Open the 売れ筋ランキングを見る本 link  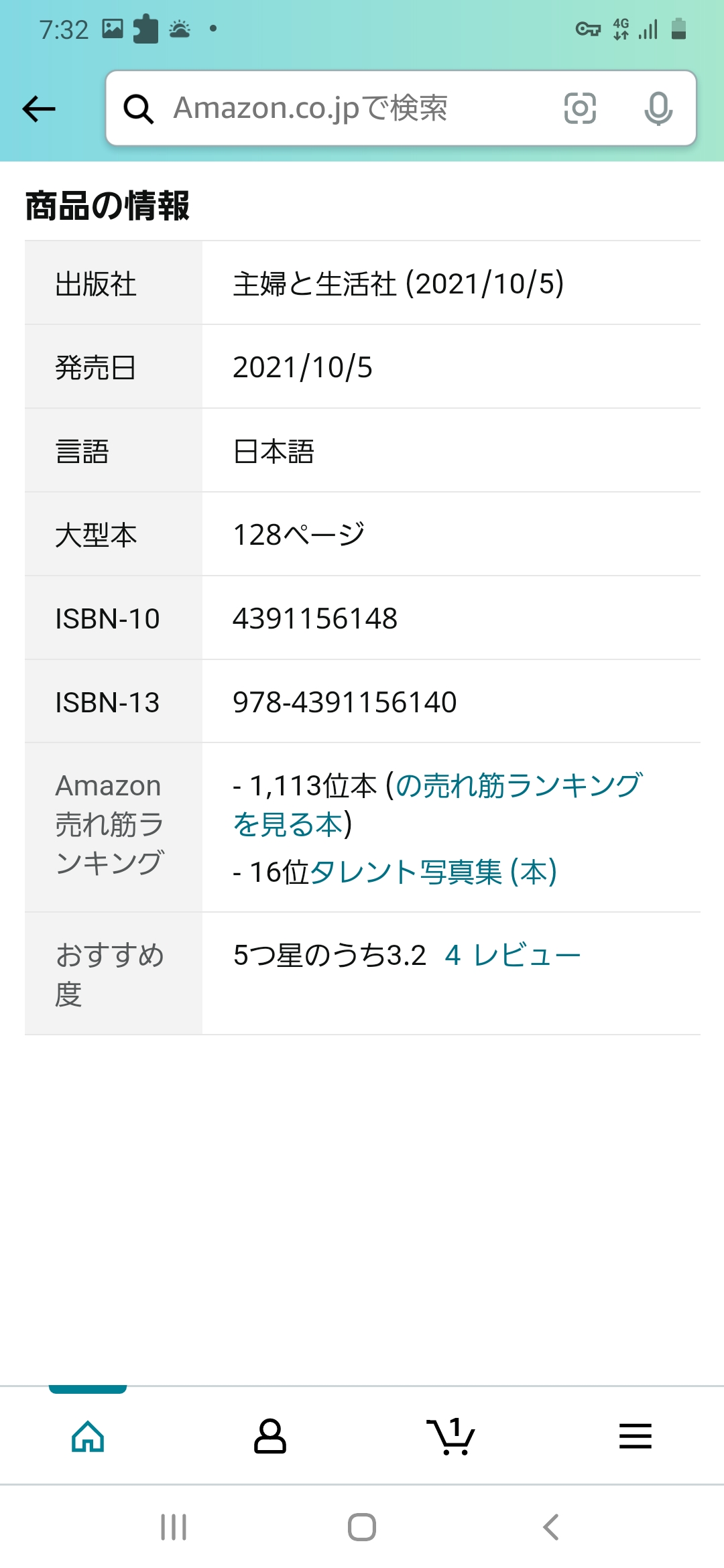pos(437,804)
